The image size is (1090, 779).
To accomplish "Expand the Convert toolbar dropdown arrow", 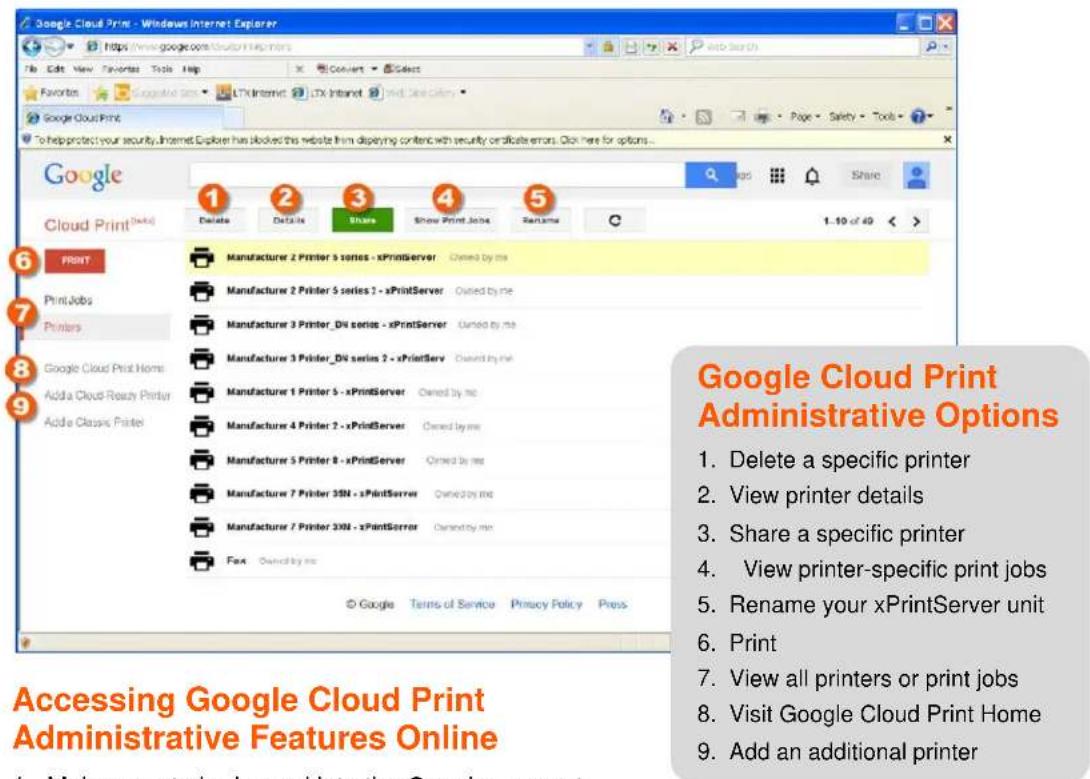I will coord(373,69).
